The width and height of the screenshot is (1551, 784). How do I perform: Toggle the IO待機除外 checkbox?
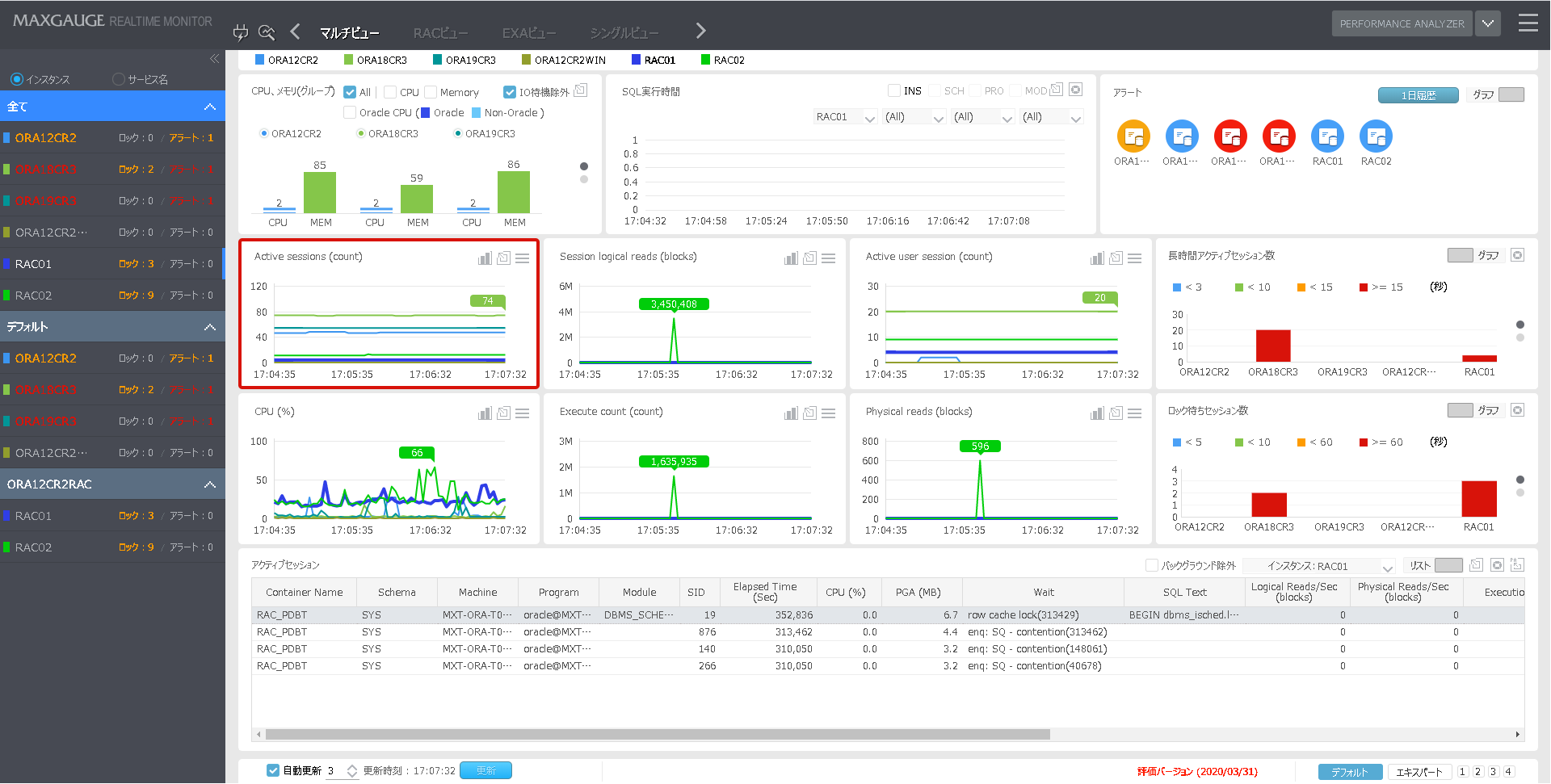click(510, 92)
